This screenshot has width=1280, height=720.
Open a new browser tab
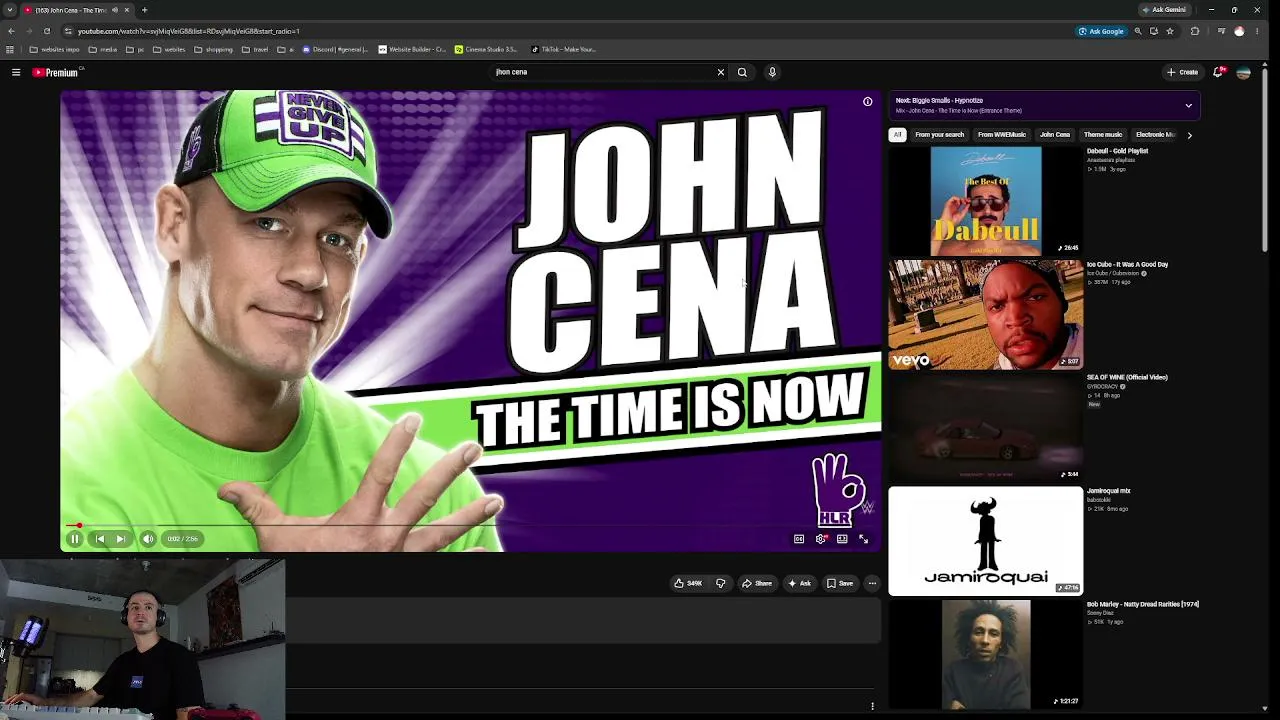point(144,10)
